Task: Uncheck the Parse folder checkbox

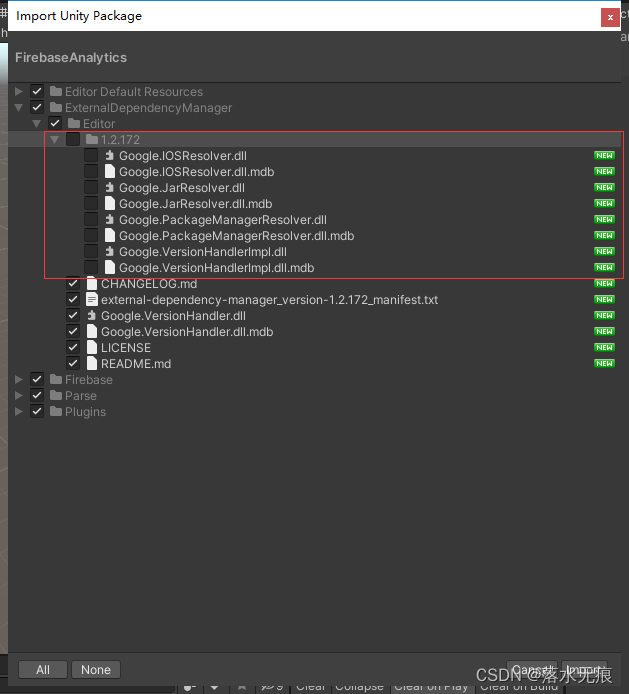Action: click(x=37, y=395)
